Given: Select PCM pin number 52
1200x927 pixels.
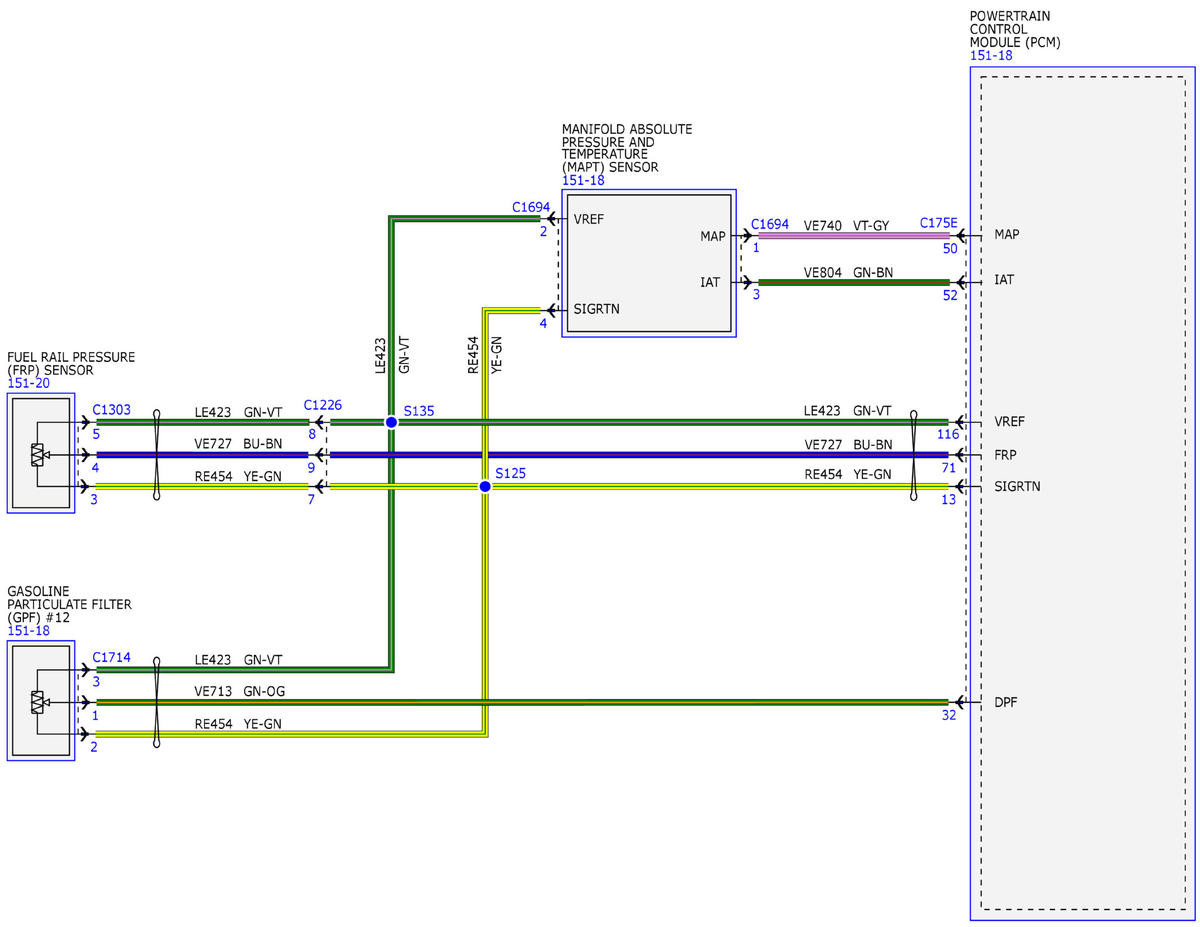Looking at the screenshot, I should (950, 295).
